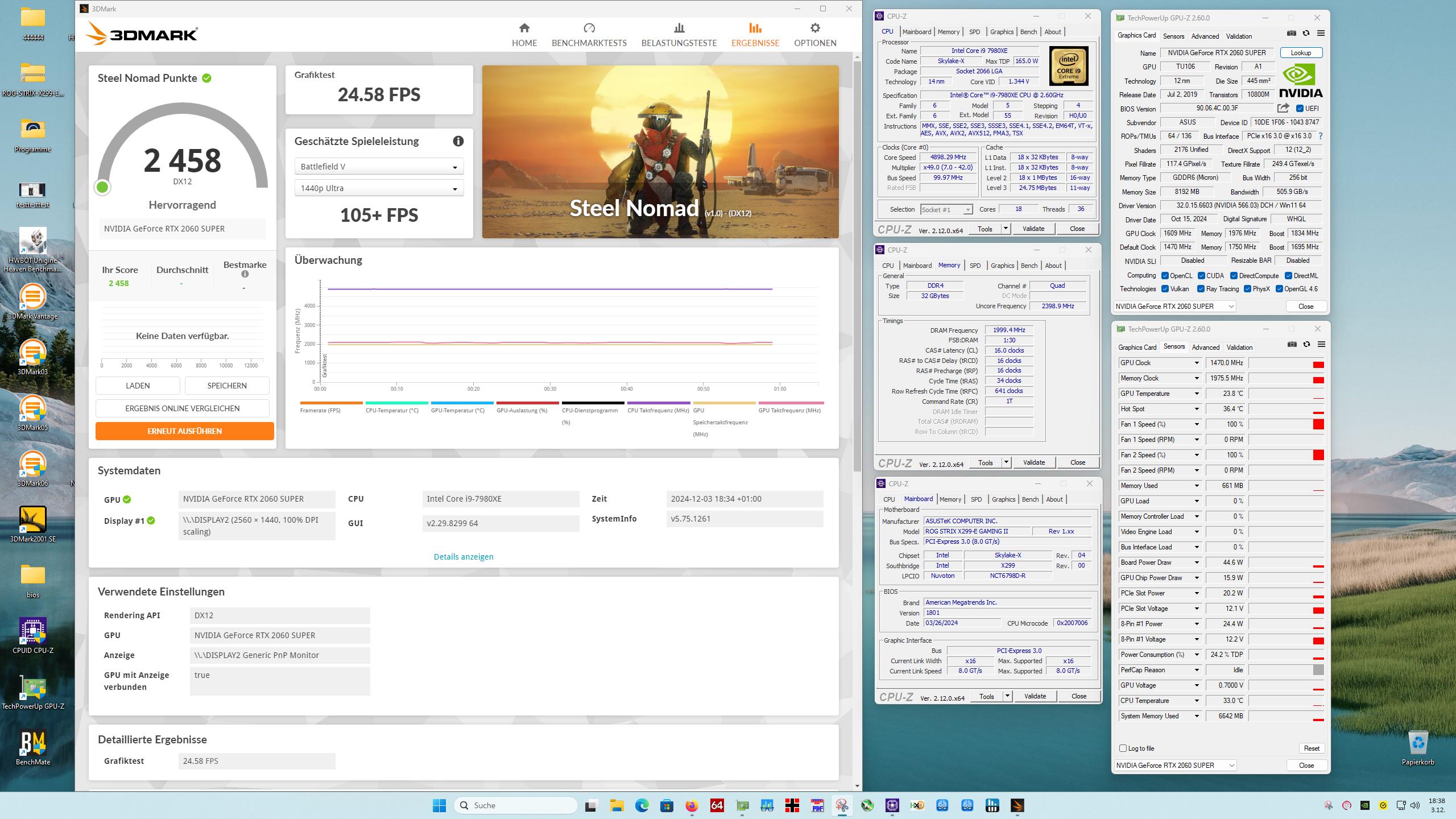Open Tools dropdown arrow in top CPU-Z window
This screenshot has height=819, width=1456.
(1006, 229)
